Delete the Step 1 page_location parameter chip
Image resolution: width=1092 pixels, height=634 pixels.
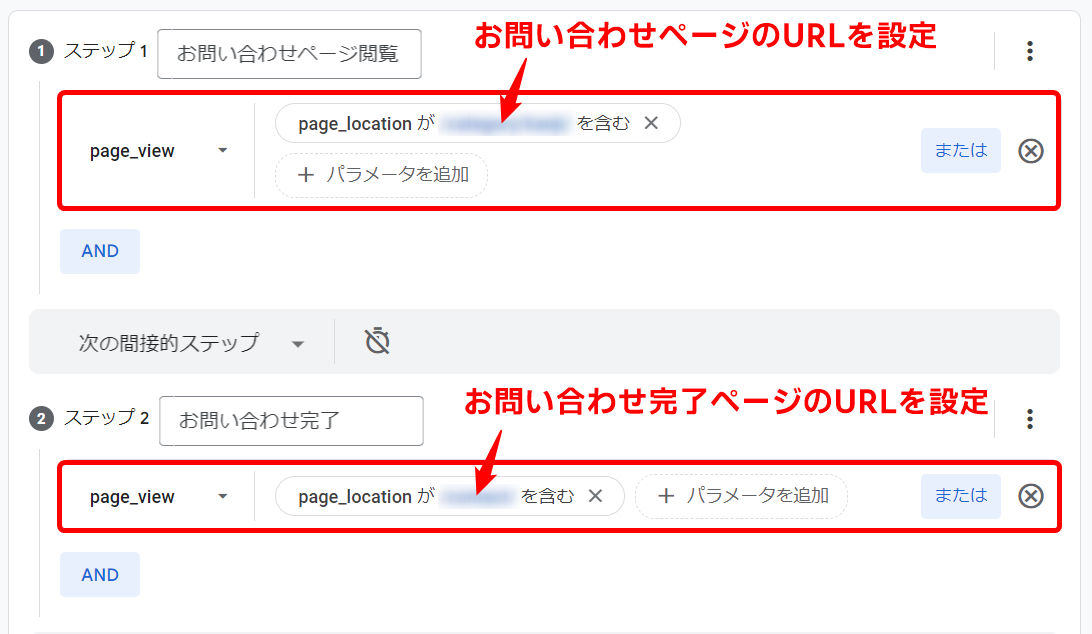[x=651, y=124]
